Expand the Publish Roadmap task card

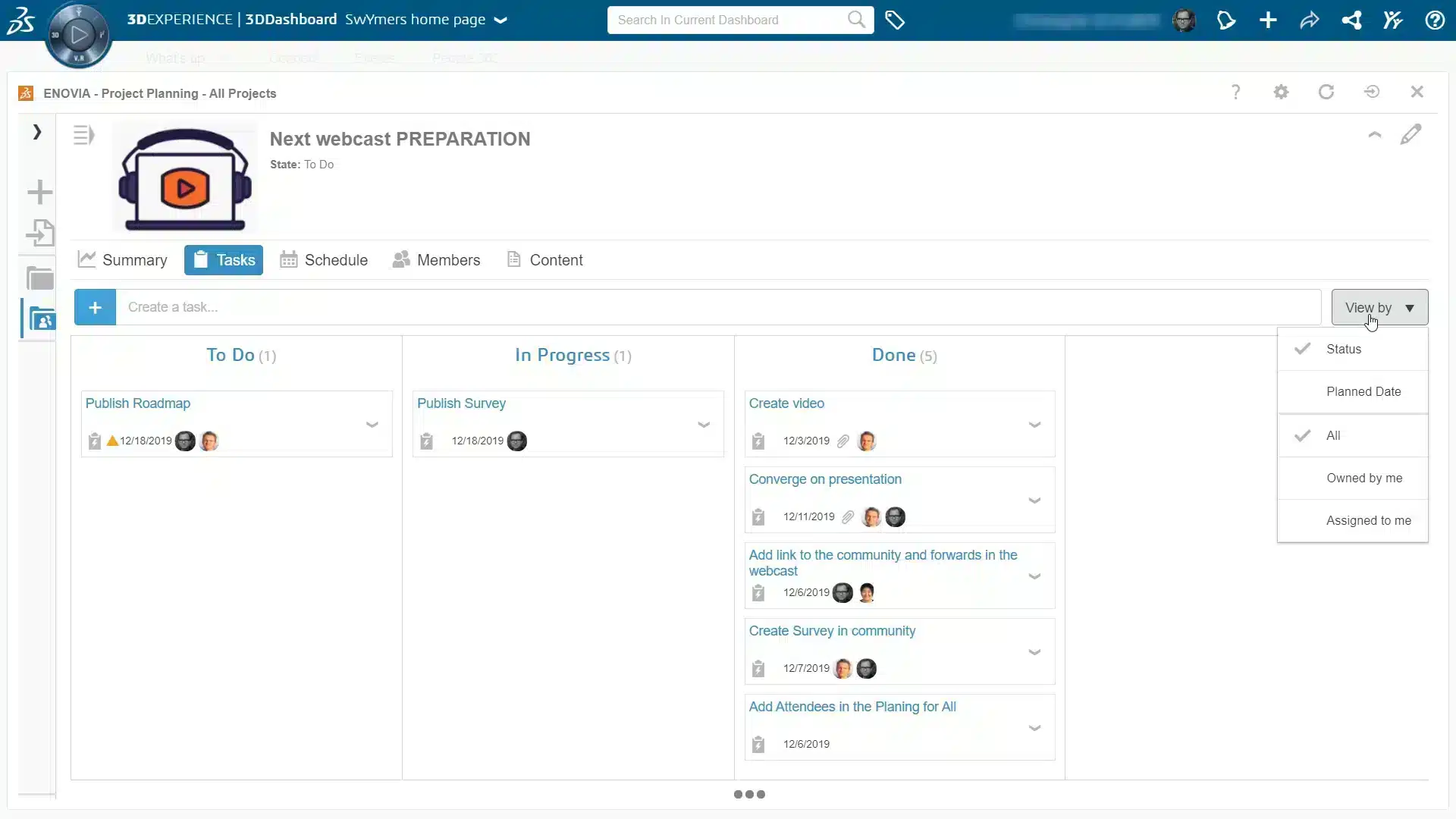372,425
